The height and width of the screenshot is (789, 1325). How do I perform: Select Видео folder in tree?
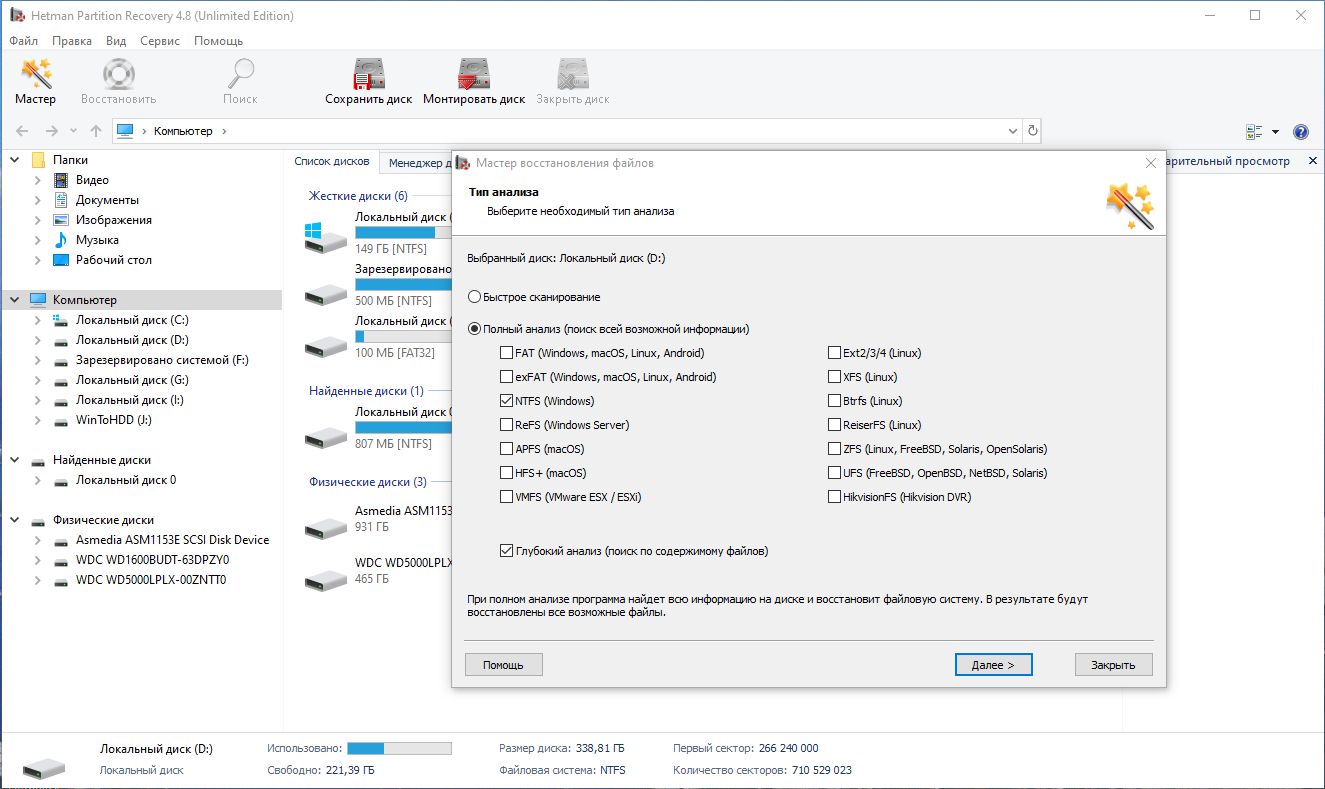(x=92, y=180)
